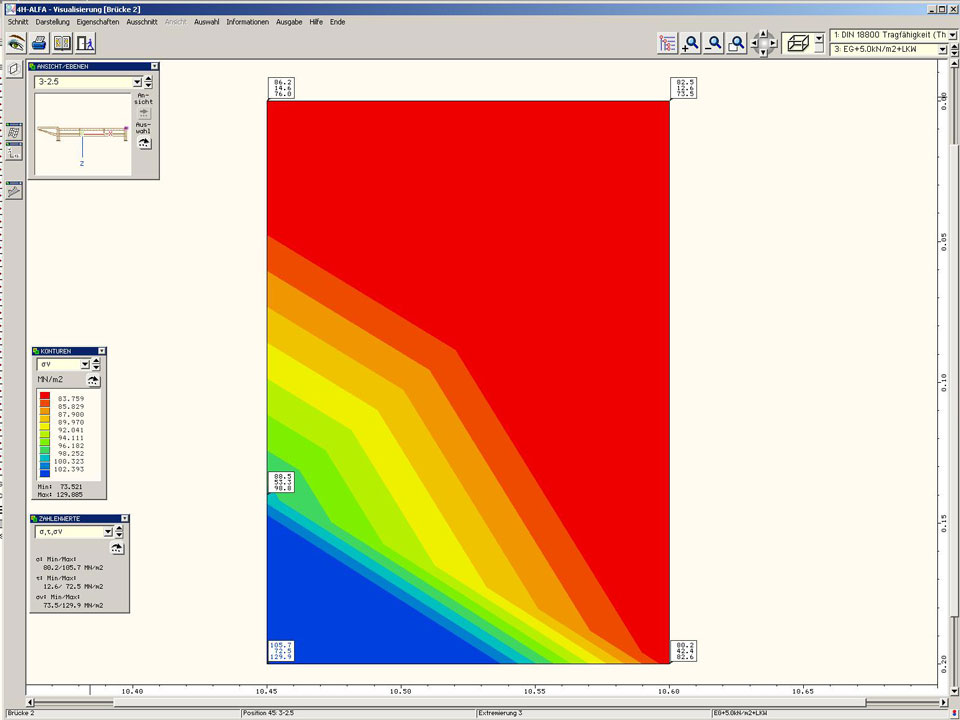Open the structure tree list icon
The height and width of the screenshot is (720, 960).
[667, 43]
